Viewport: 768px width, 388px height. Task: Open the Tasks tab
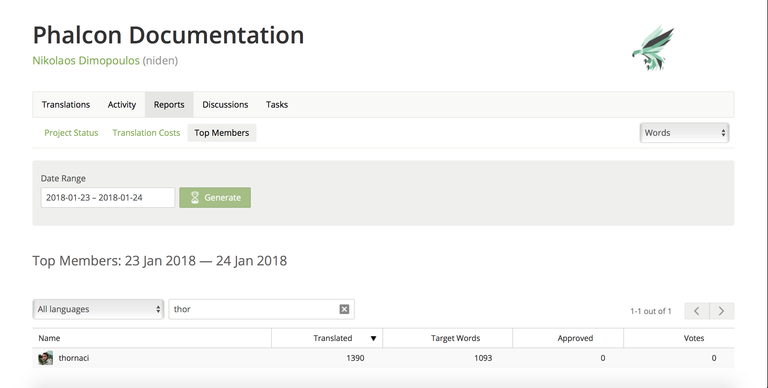pos(277,104)
